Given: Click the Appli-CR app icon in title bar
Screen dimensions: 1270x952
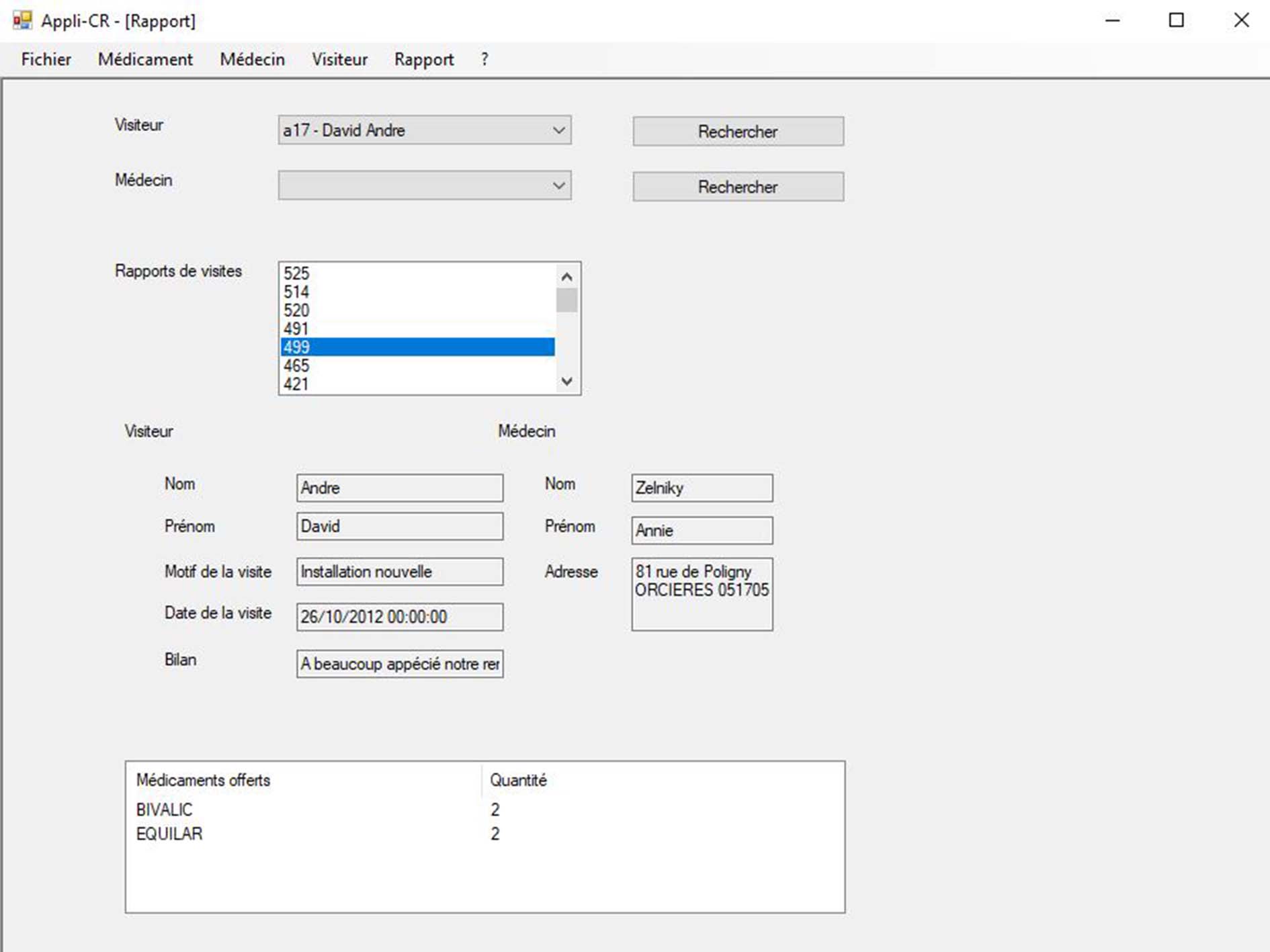Looking at the screenshot, I should click(x=22, y=20).
